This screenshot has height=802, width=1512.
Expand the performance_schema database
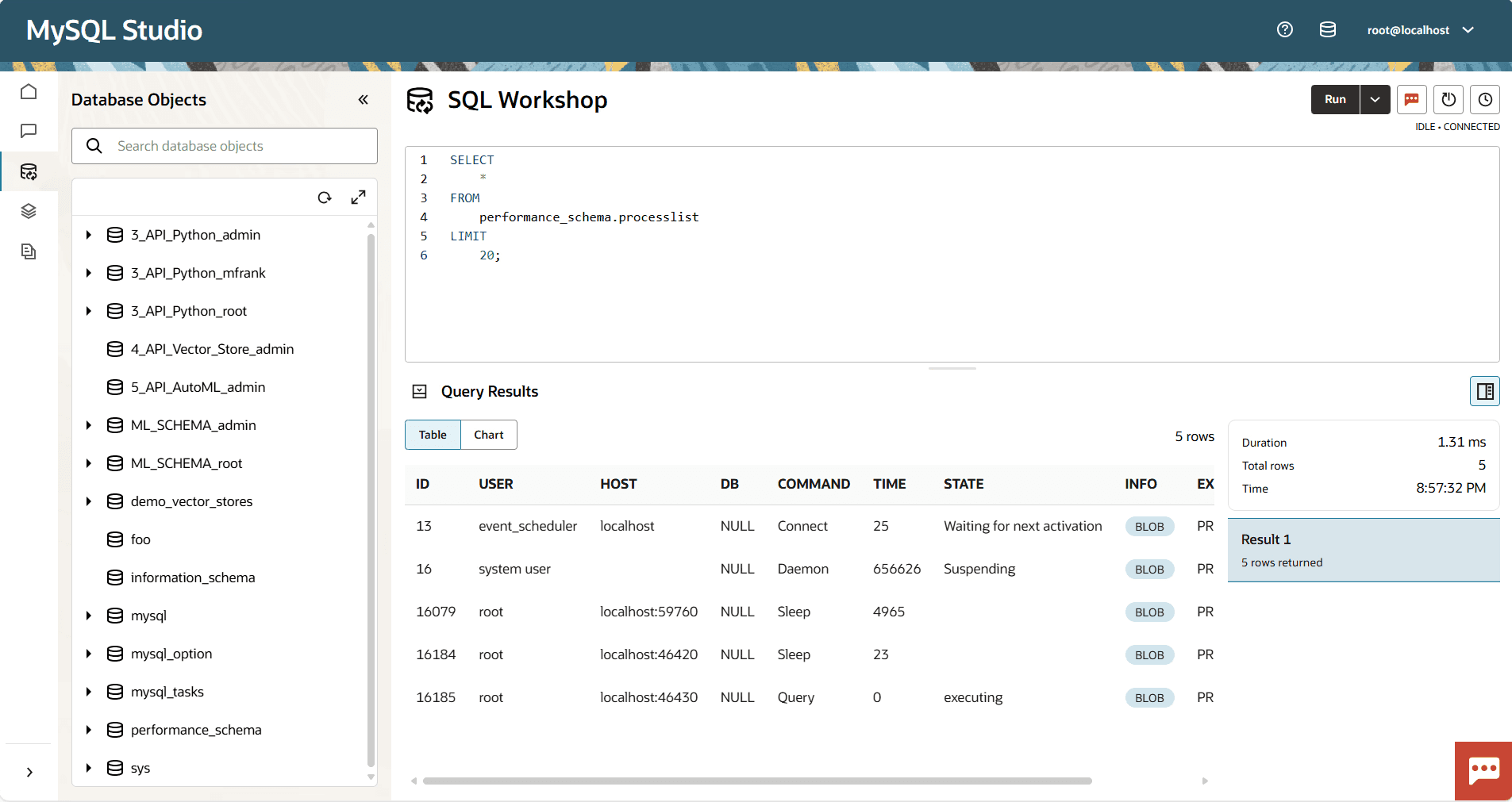pyautogui.click(x=89, y=730)
